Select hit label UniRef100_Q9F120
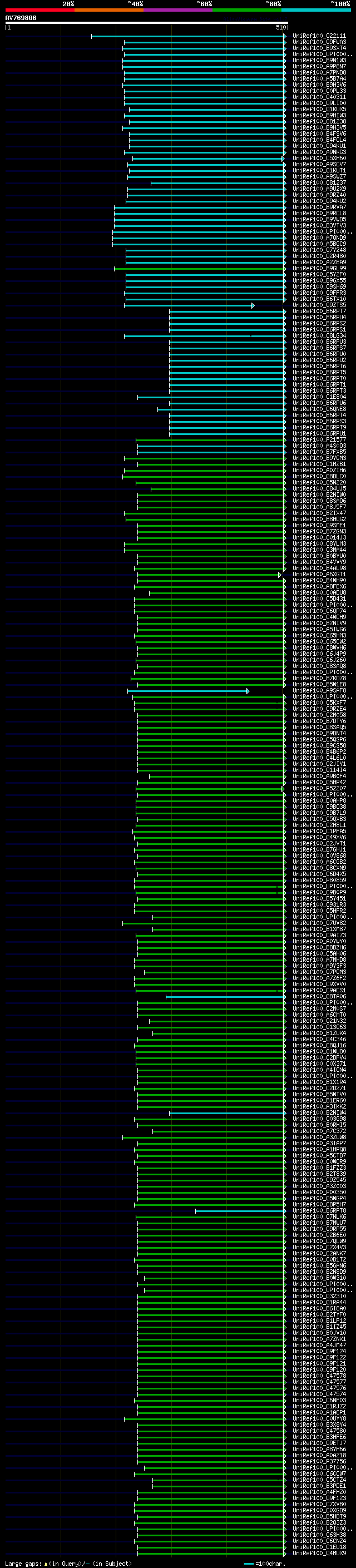Viewport: 356px width, 1568px height. 319,1369
